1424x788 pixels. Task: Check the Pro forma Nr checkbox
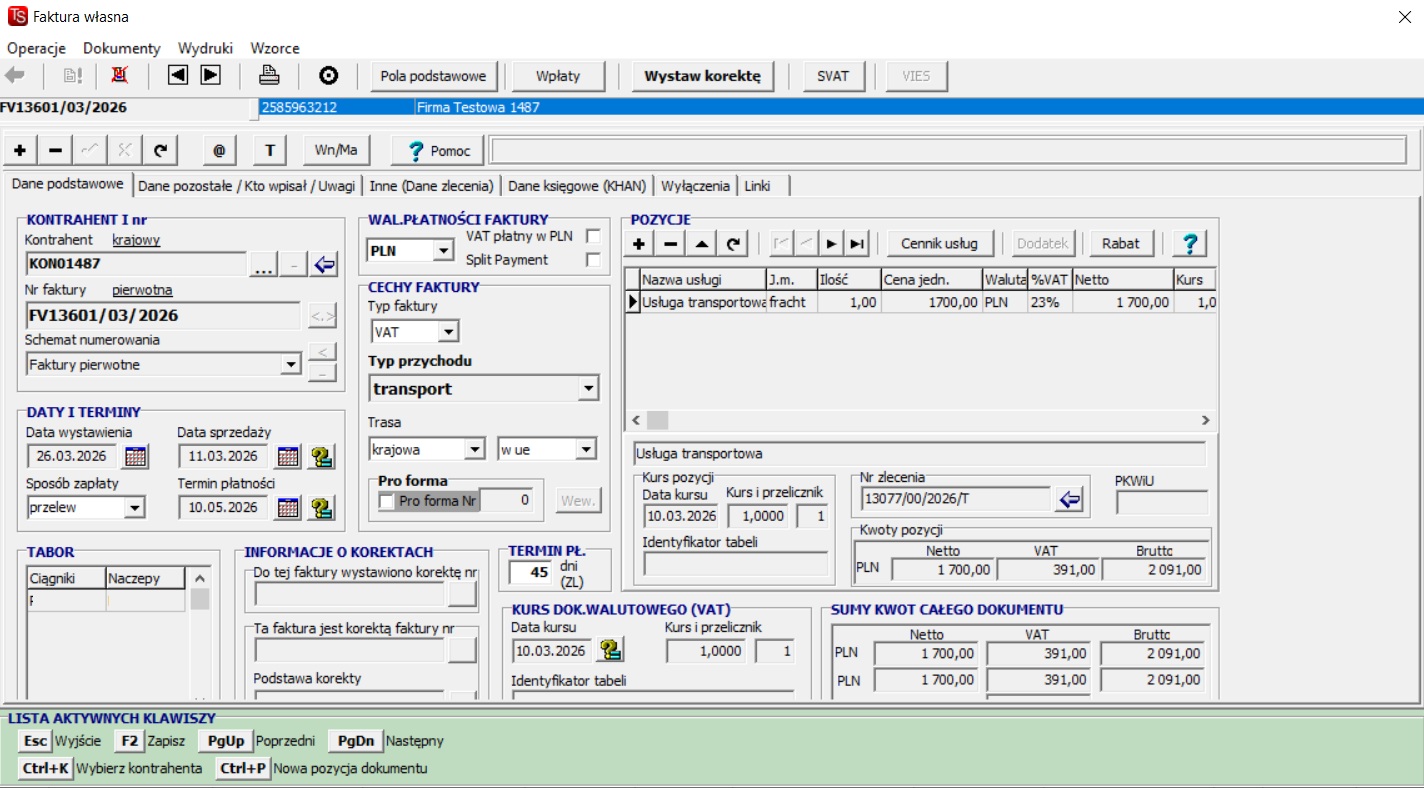387,501
